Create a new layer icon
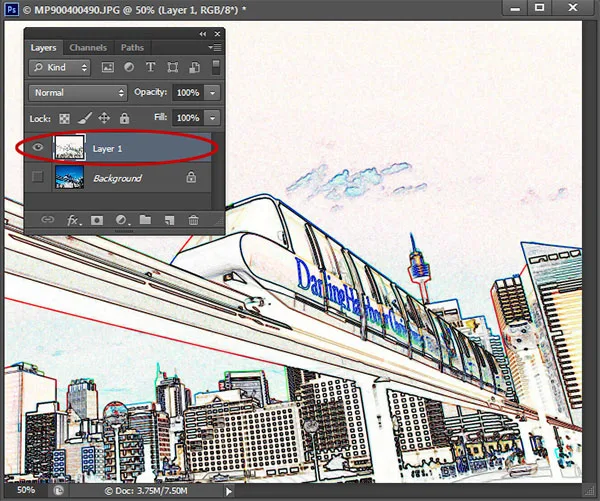 click(x=169, y=220)
